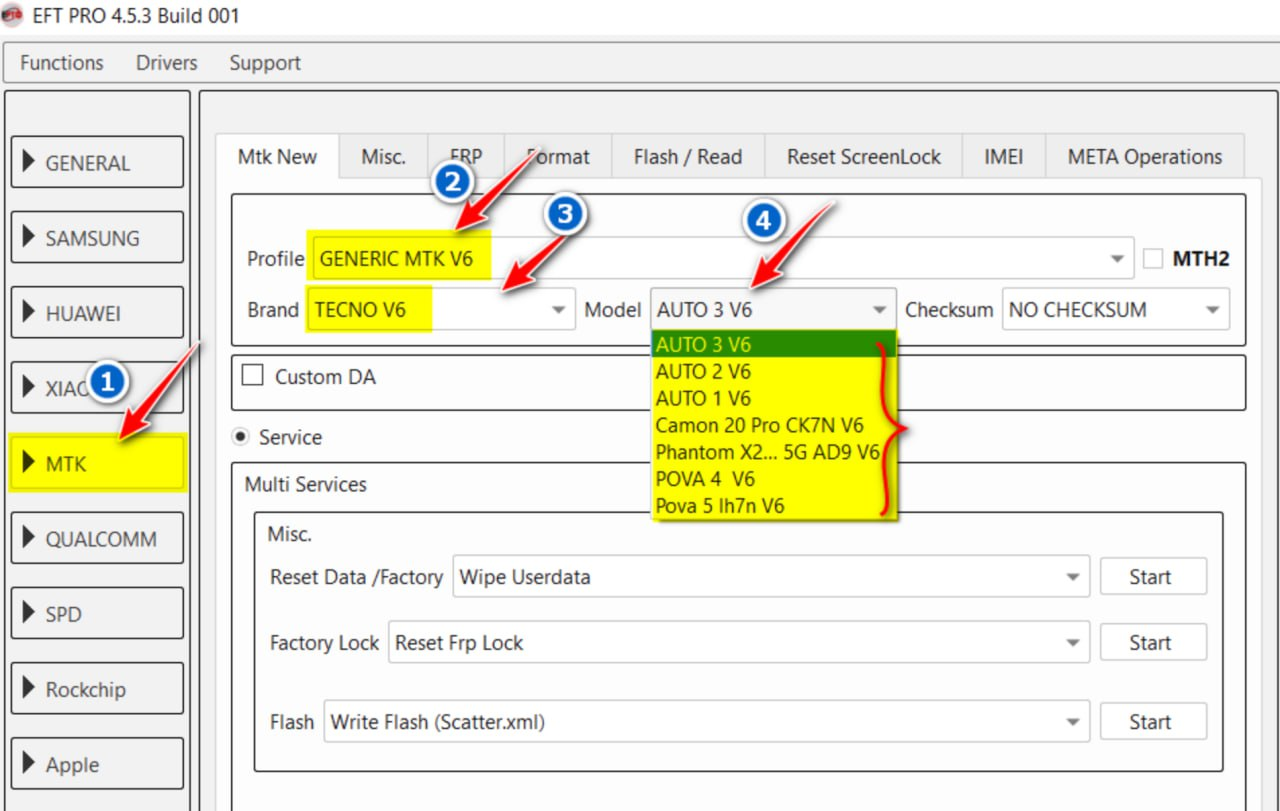Open the HUAWEI sidebar category

click(x=97, y=312)
